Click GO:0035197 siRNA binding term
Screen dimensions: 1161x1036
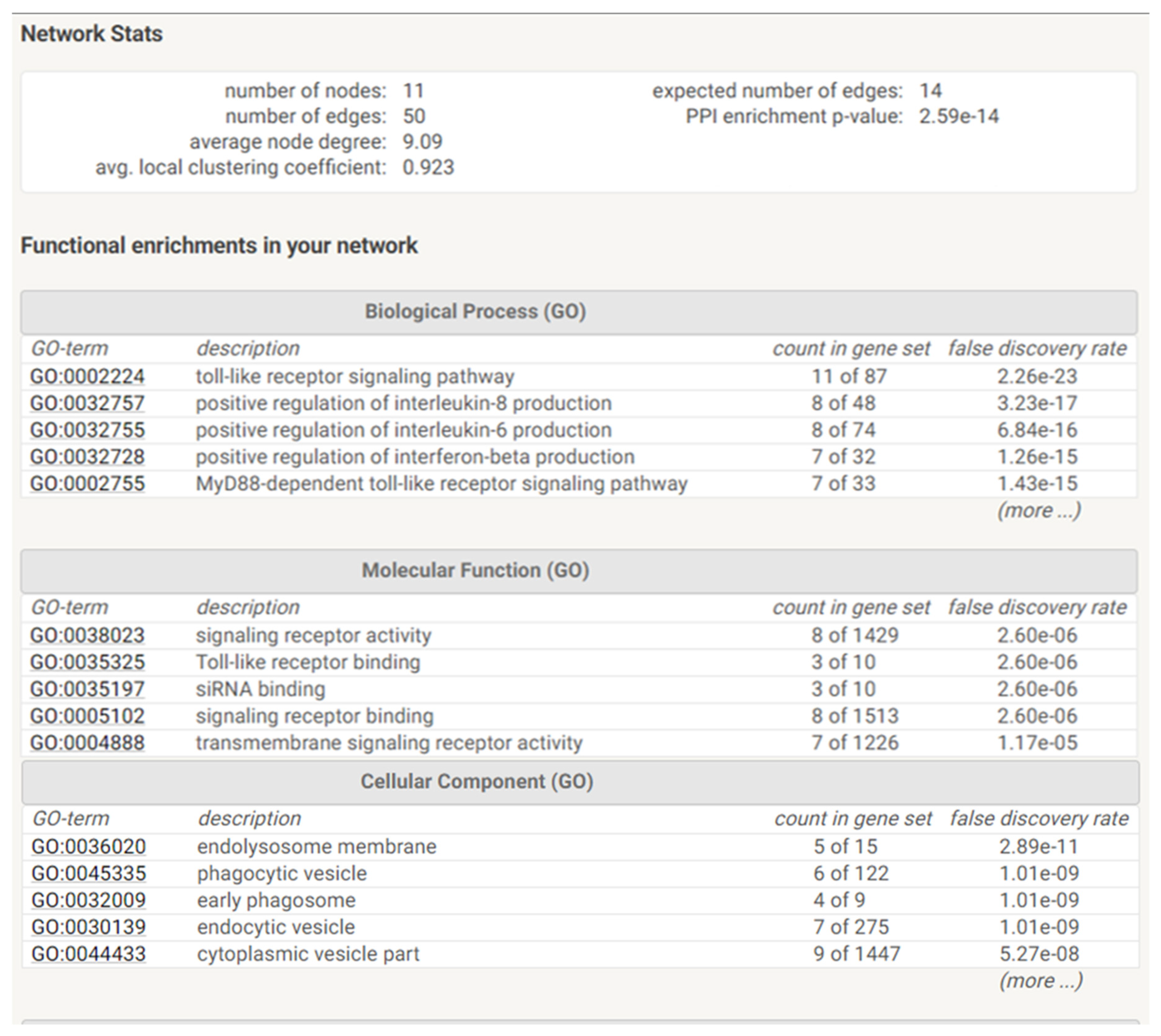pyautogui.click(x=87, y=689)
